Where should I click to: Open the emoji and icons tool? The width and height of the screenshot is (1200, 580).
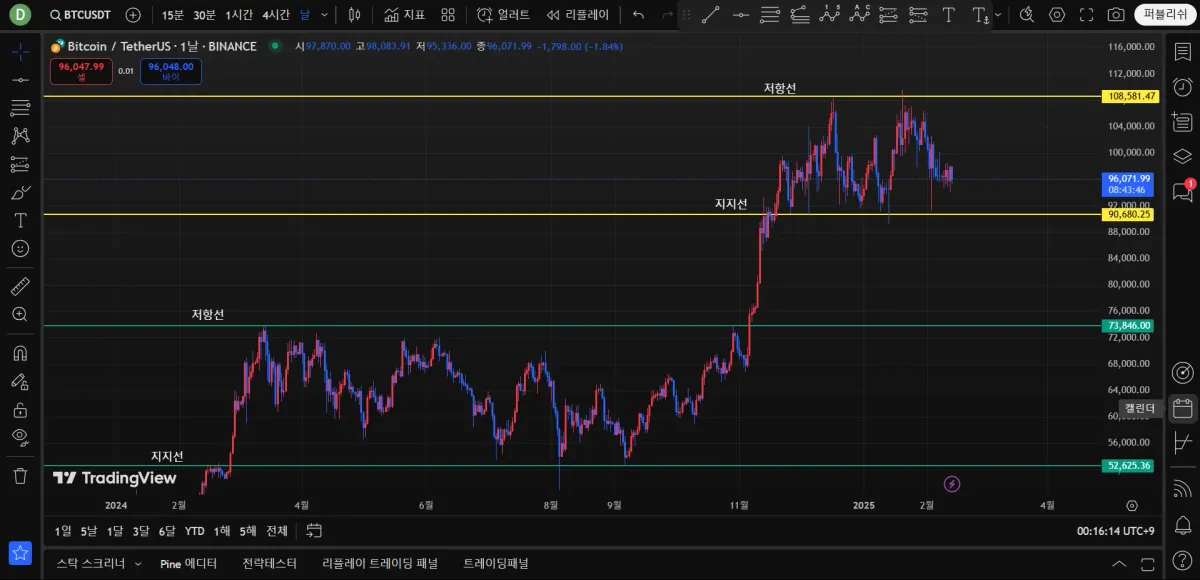[x=20, y=248]
